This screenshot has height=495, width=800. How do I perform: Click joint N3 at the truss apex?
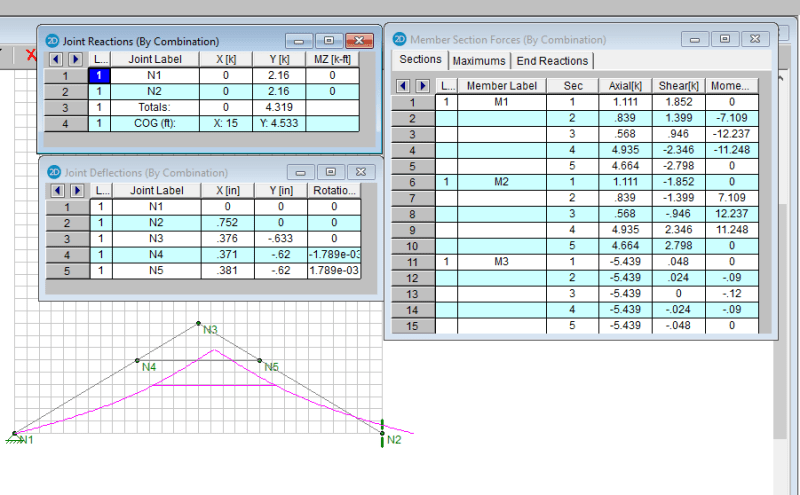(x=198, y=323)
